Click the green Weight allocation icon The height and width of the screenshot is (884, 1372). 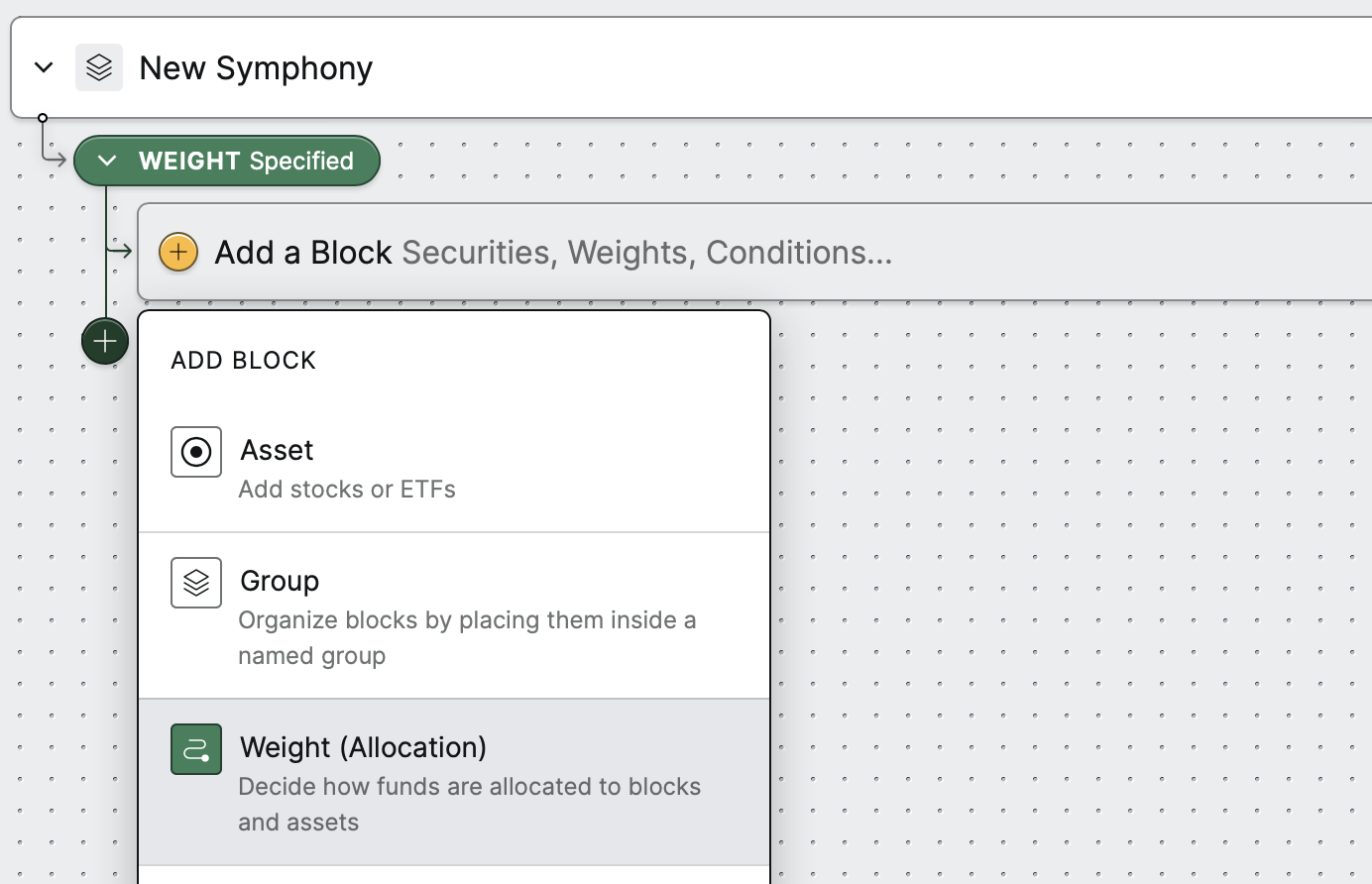point(196,749)
